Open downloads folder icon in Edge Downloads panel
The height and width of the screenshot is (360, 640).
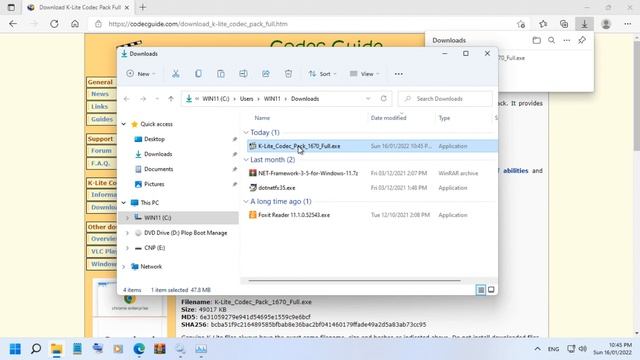click(536, 40)
